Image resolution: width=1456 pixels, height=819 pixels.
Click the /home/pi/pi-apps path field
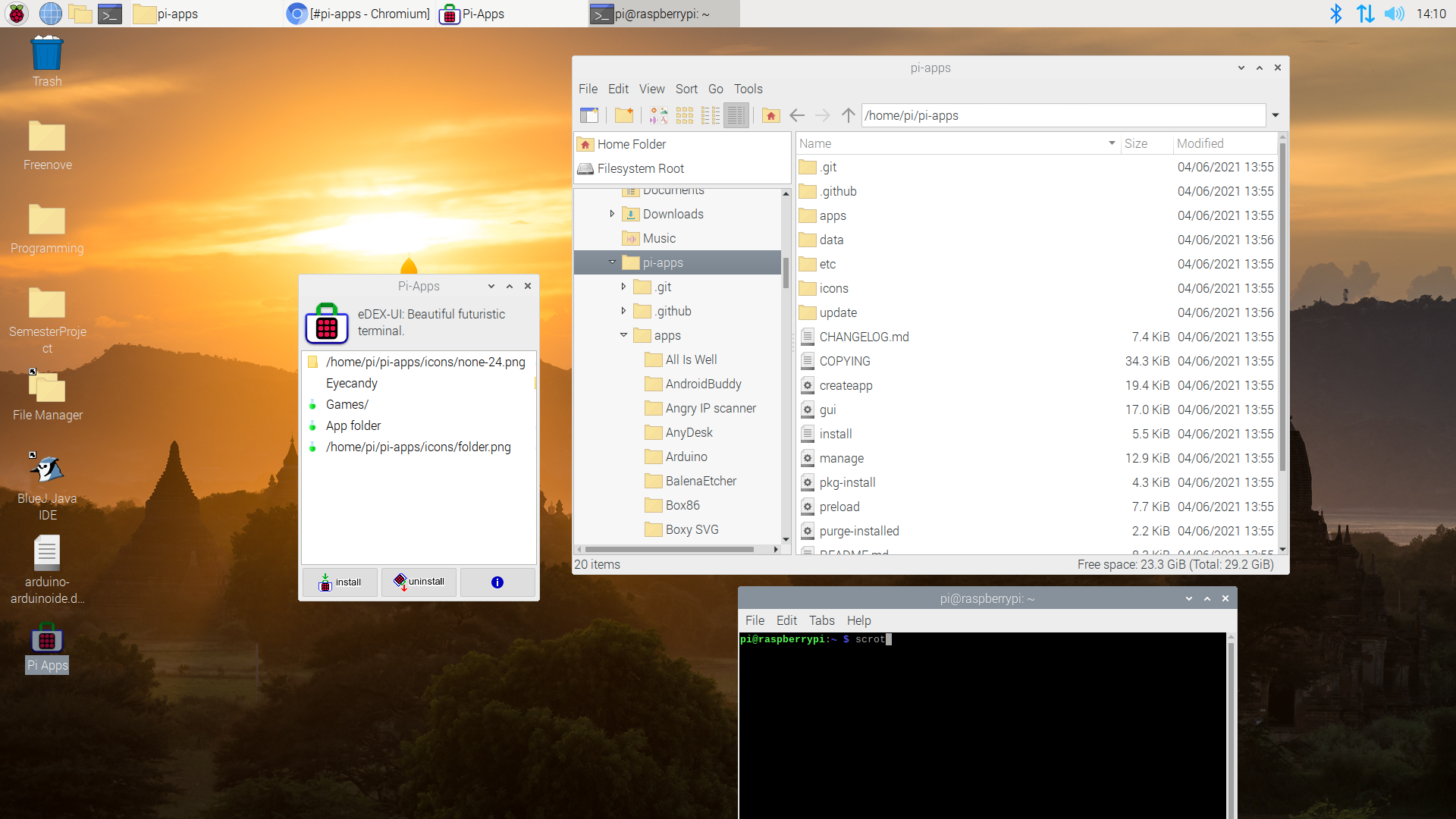1064,115
